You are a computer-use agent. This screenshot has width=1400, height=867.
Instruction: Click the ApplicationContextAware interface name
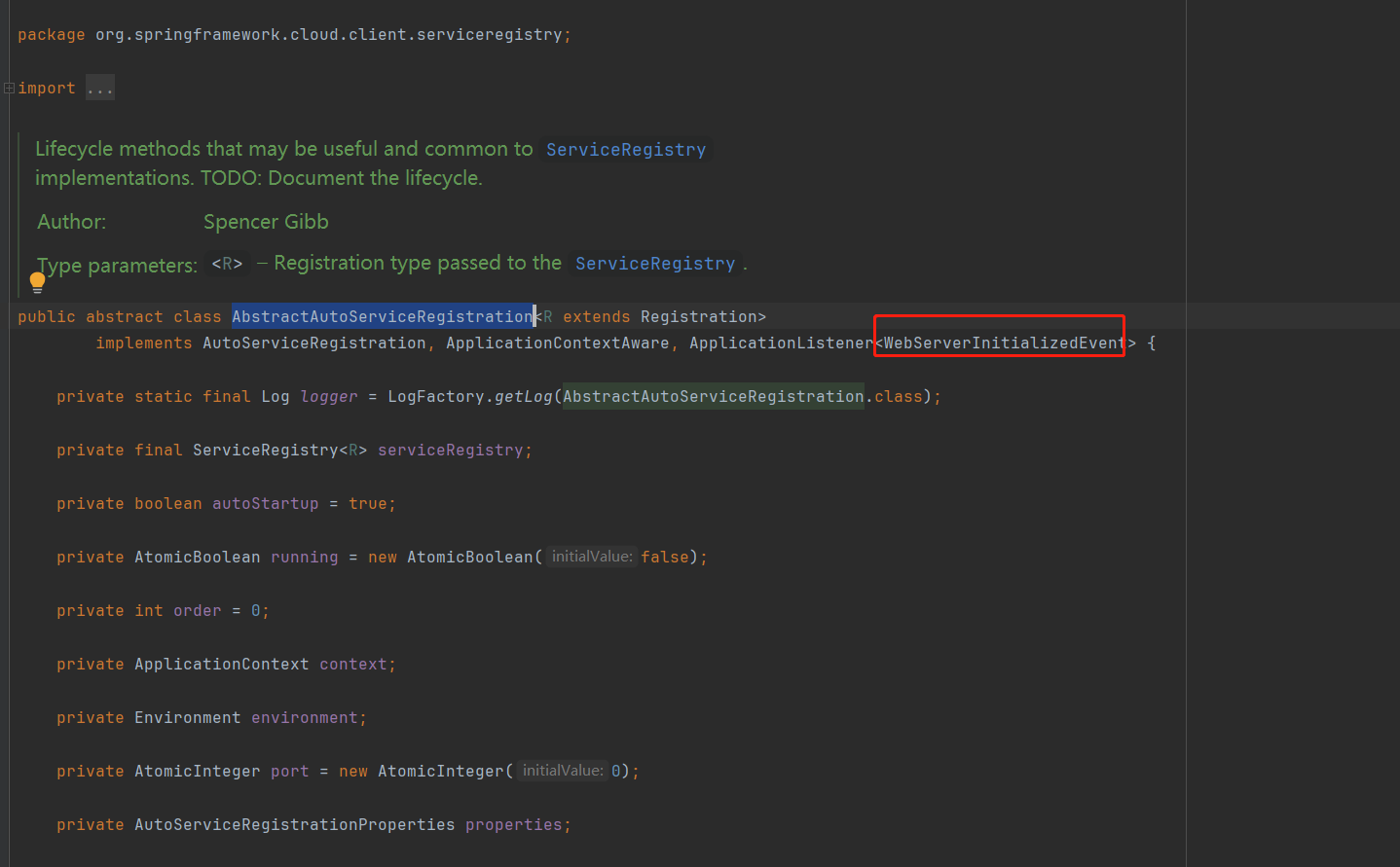[x=557, y=343]
